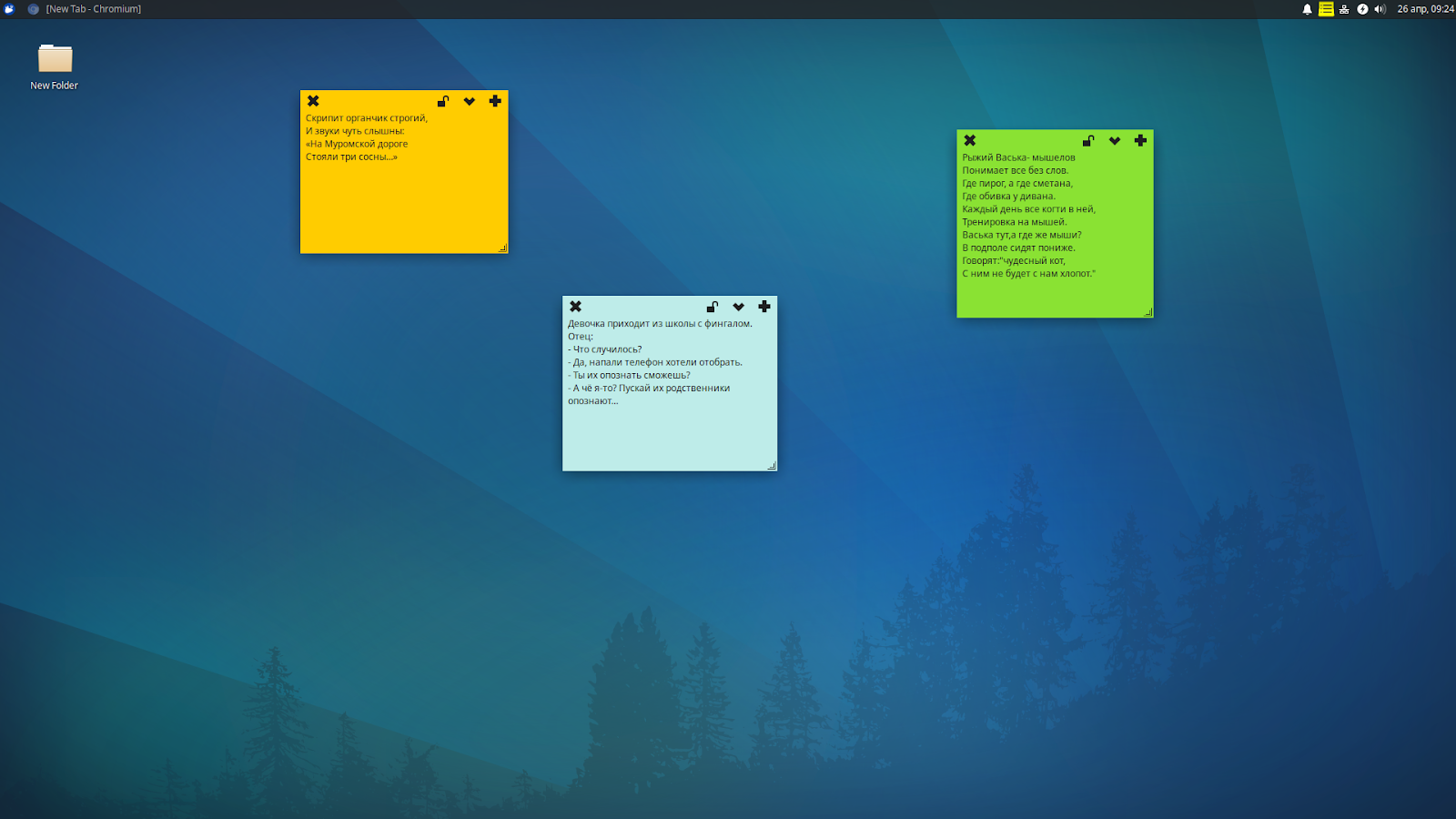Lock the green cat poem note
The height and width of the screenshot is (819, 1456).
click(1088, 140)
